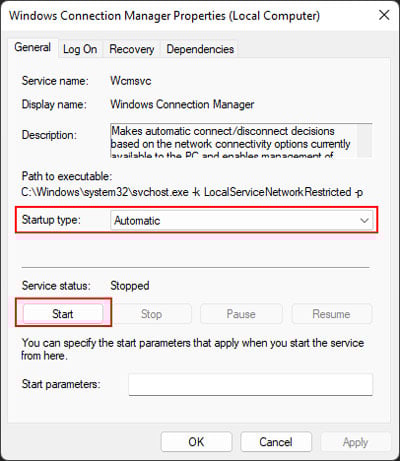Open the Startup type combo box showing Automatic
Screen dimensions: 400x461
[x=241, y=220]
